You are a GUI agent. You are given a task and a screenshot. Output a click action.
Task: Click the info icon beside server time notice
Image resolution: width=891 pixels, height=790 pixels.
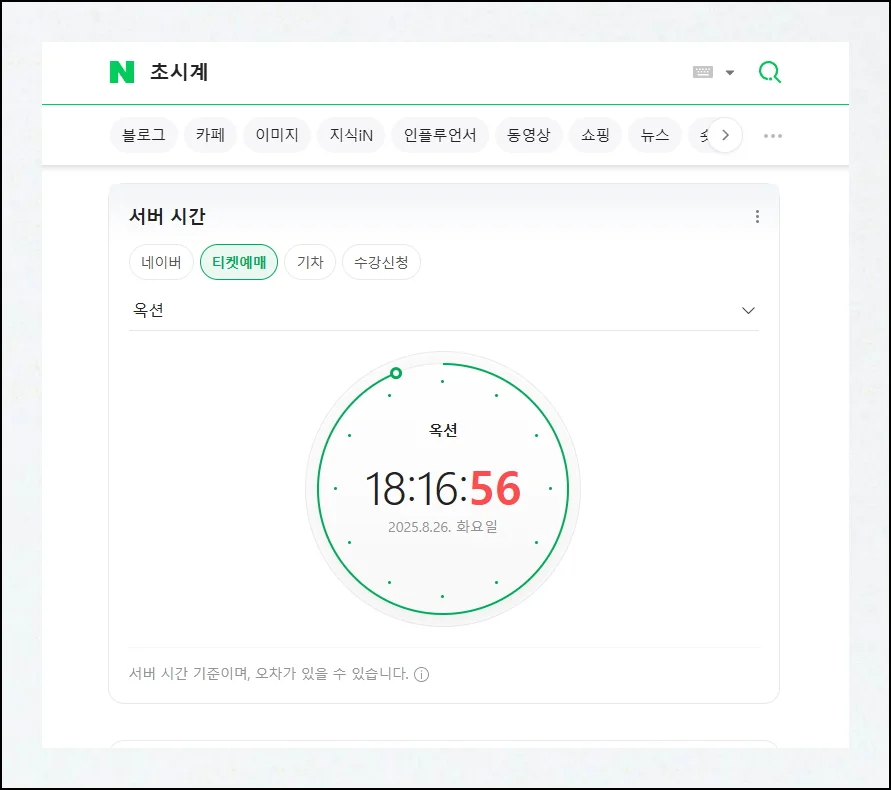pyautogui.click(x=421, y=674)
